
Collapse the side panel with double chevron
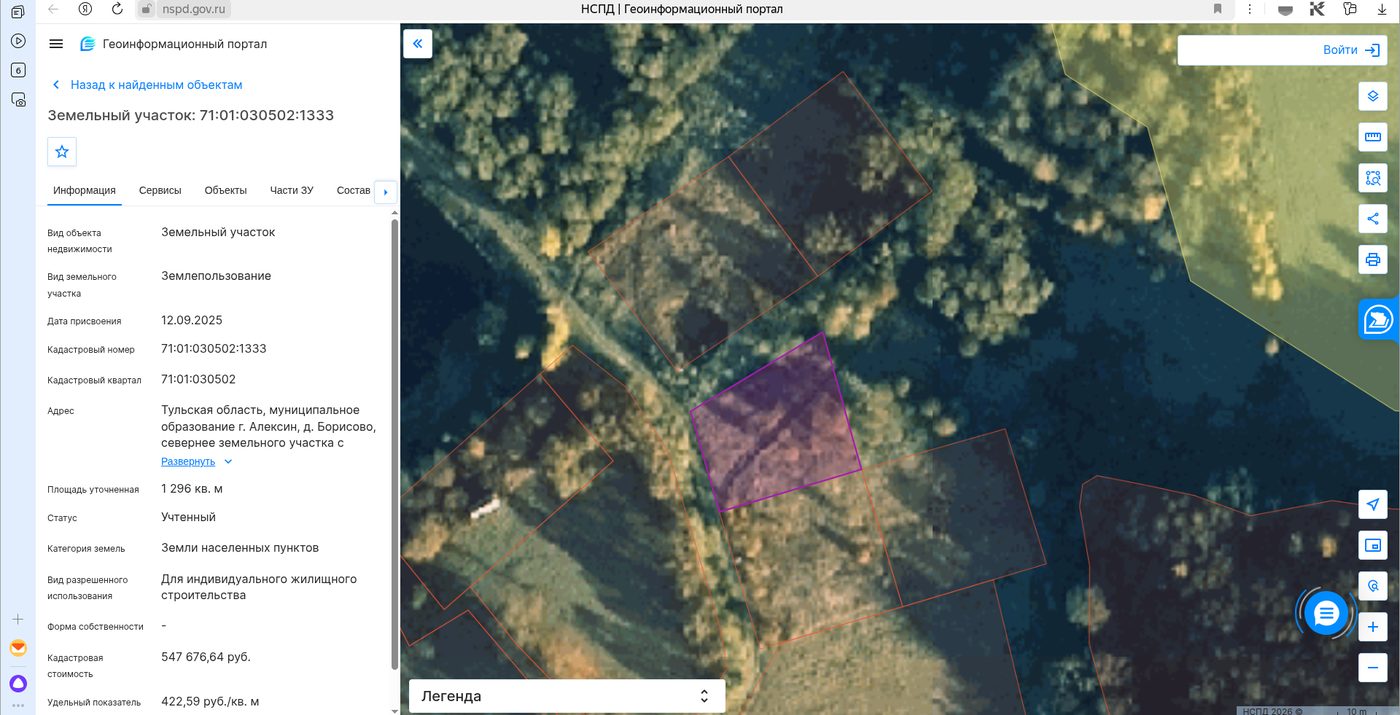pyautogui.click(x=417, y=43)
